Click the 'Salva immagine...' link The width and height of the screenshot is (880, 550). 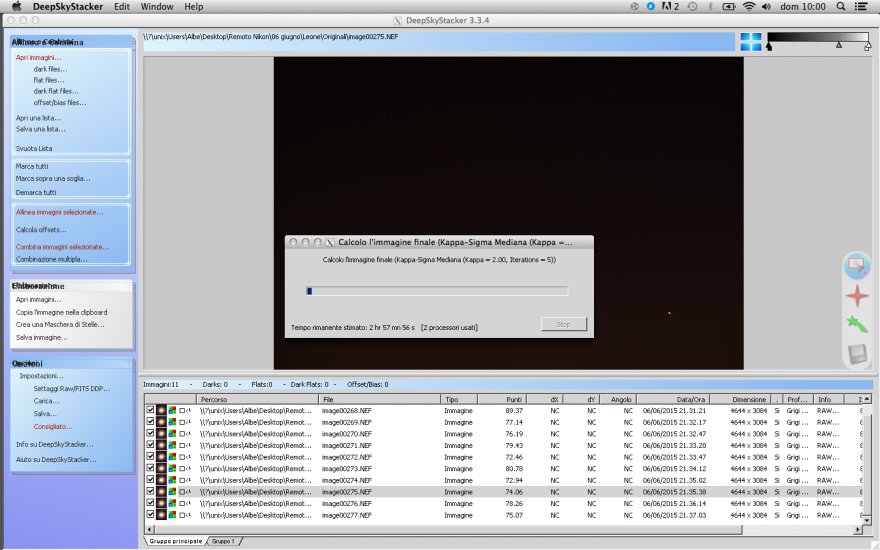tap(40, 337)
